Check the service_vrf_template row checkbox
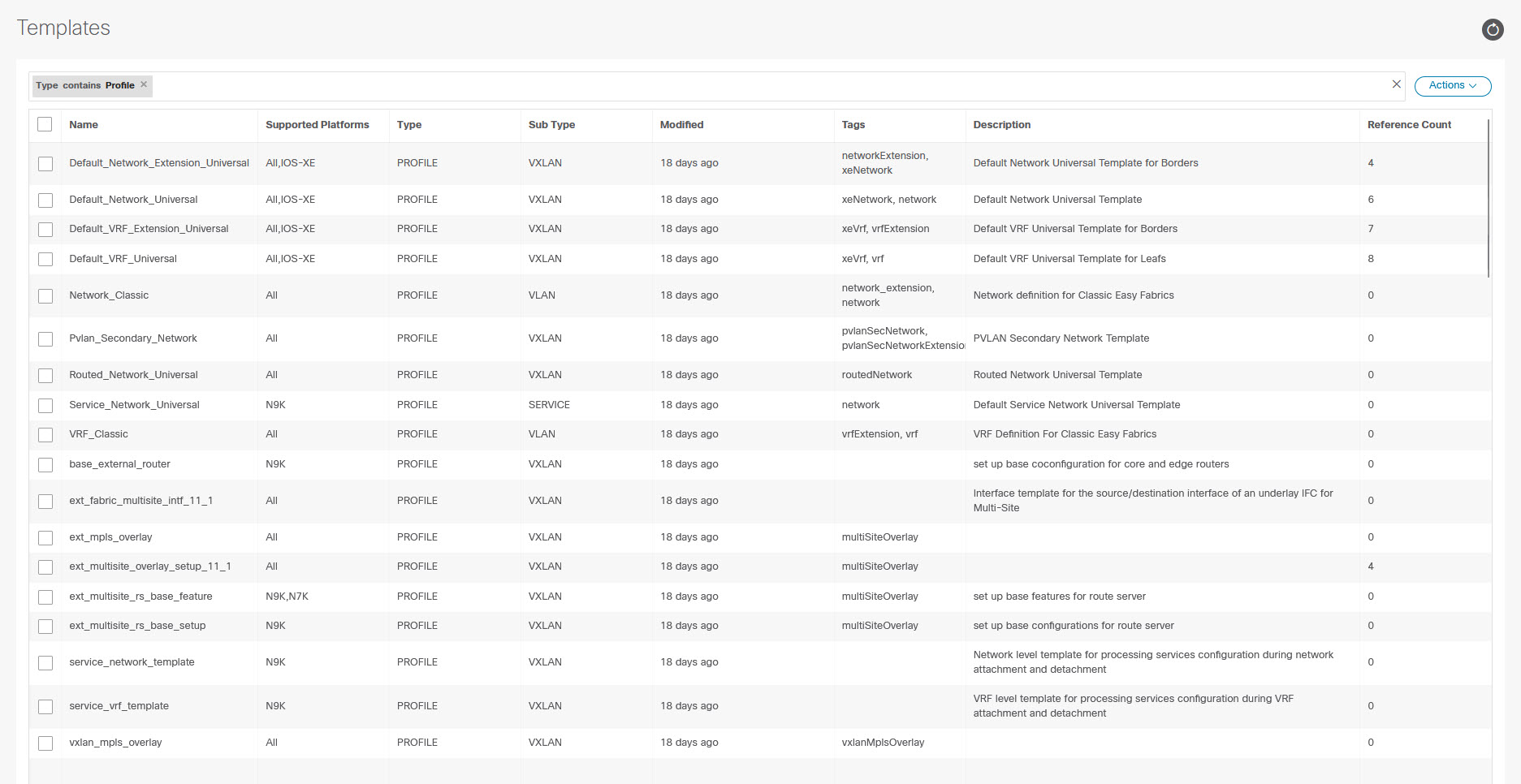Viewport: 1521px width, 784px height. click(45, 707)
